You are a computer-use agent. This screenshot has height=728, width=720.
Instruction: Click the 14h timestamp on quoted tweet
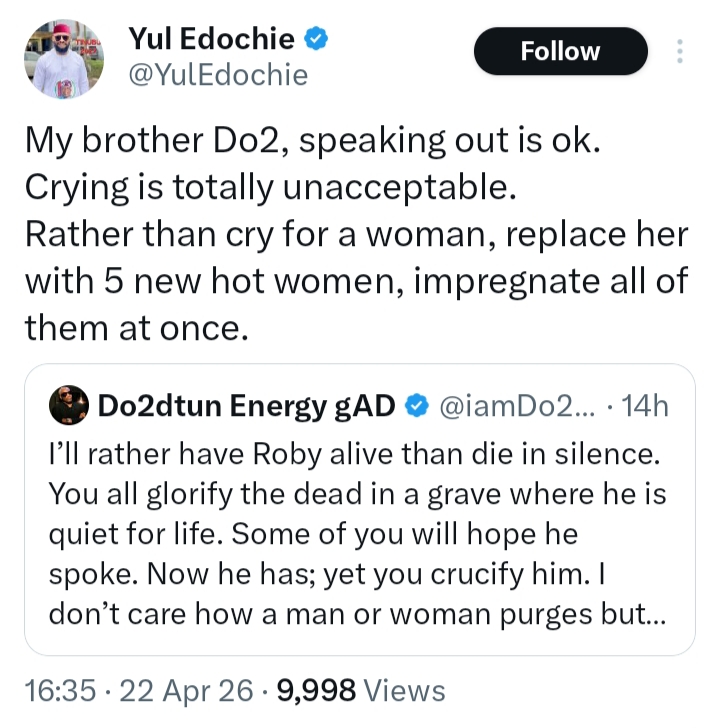pyautogui.click(x=646, y=406)
